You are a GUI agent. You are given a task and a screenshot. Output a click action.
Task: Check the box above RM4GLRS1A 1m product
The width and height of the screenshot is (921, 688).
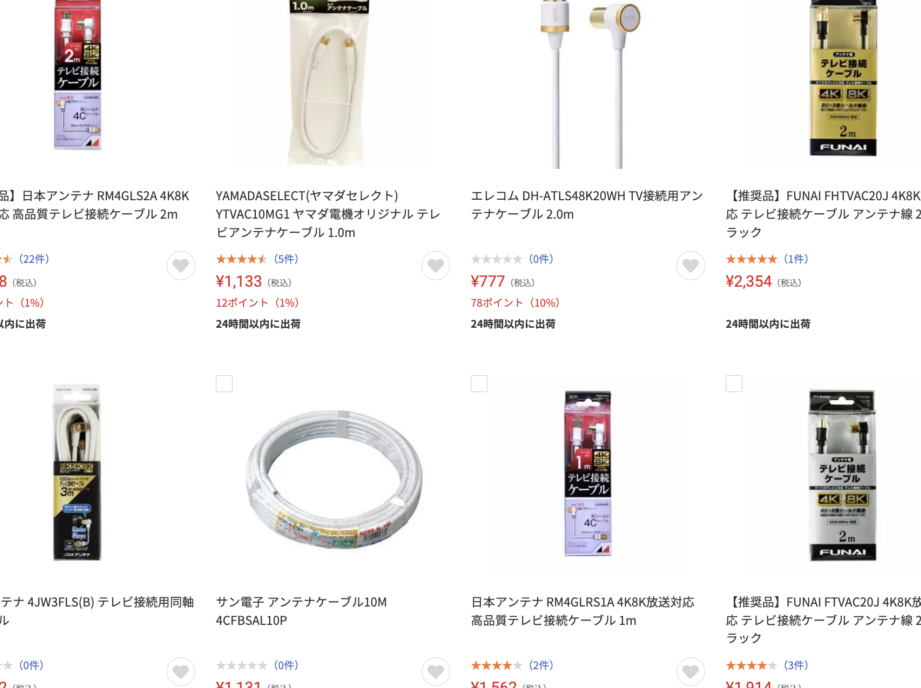479,384
